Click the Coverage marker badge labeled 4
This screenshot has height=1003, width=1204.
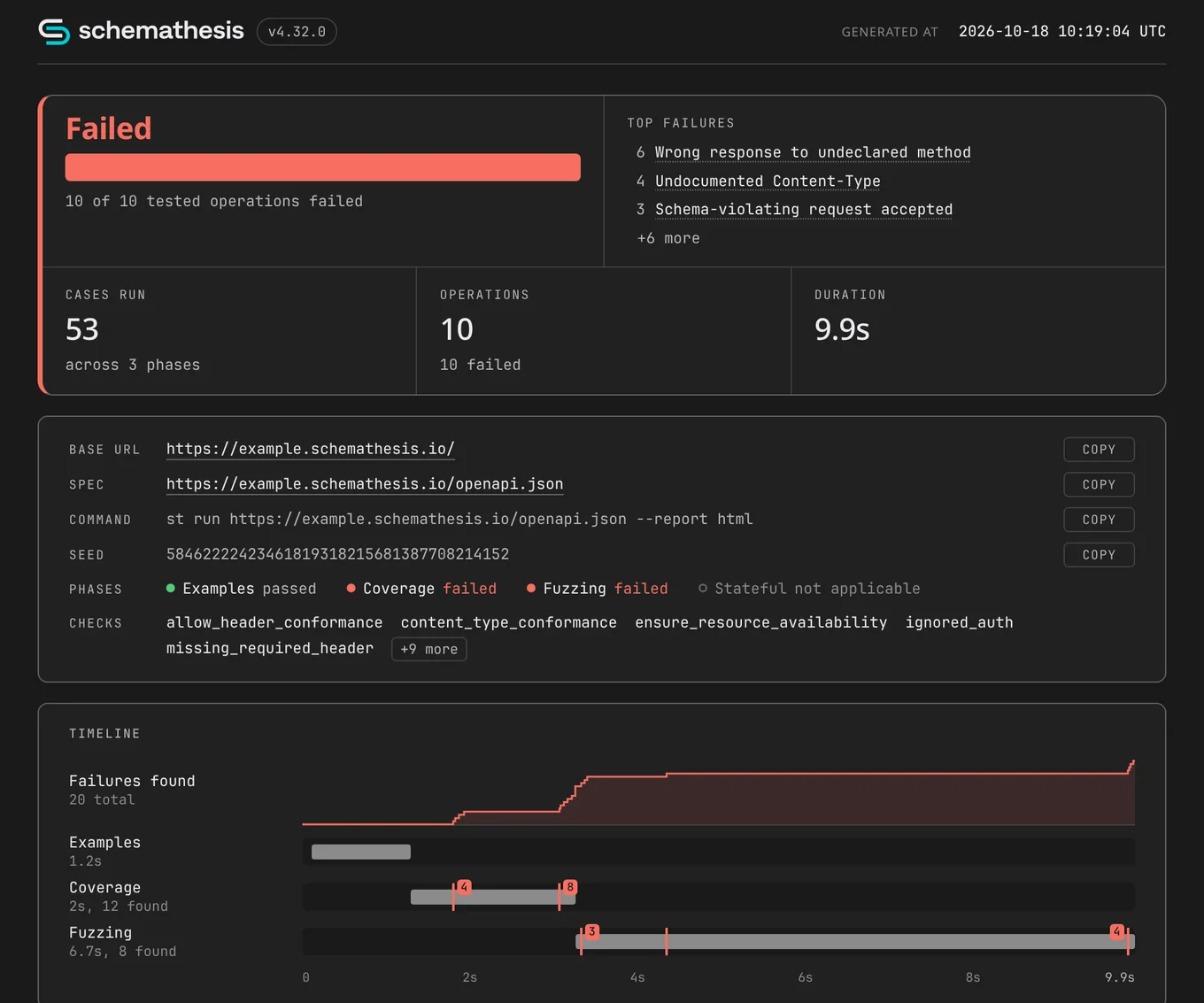click(464, 887)
